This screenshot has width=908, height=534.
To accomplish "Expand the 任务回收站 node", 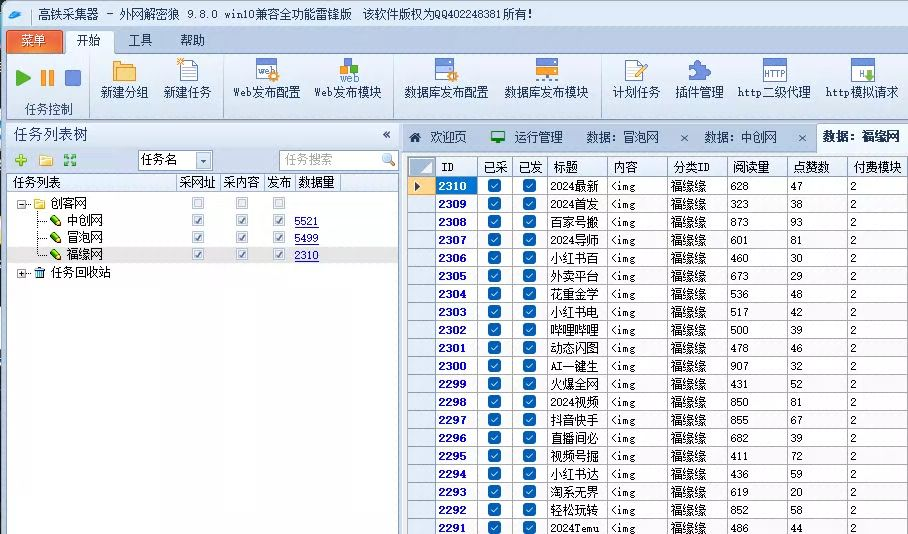I will pos(21,273).
